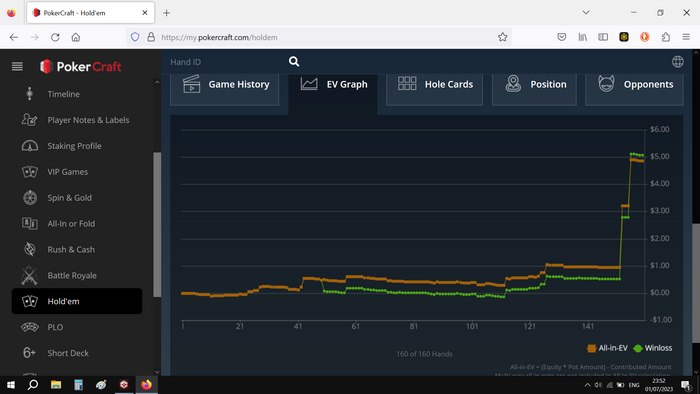Open Calculator from the taskbar
700x394 pixels.
click(79, 385)
